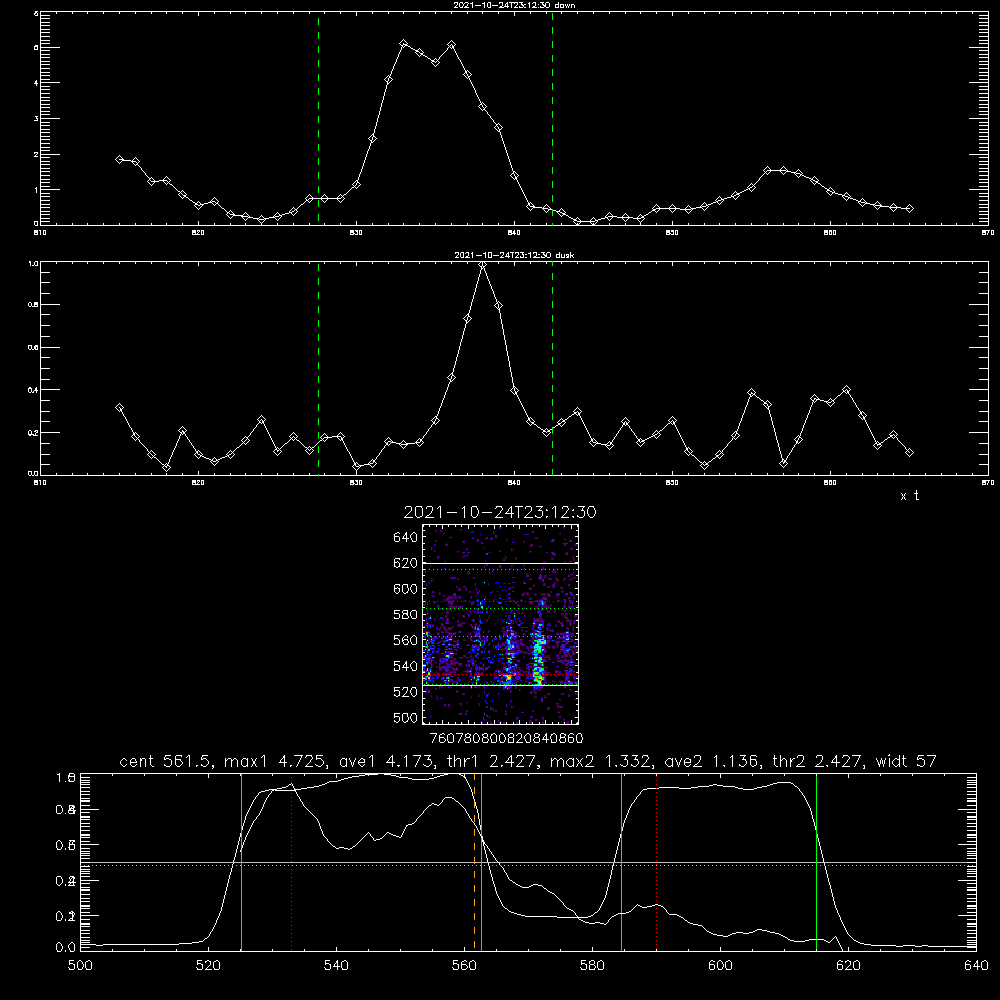Click the secondary dawn bump peak near 856

coord(768,170)
